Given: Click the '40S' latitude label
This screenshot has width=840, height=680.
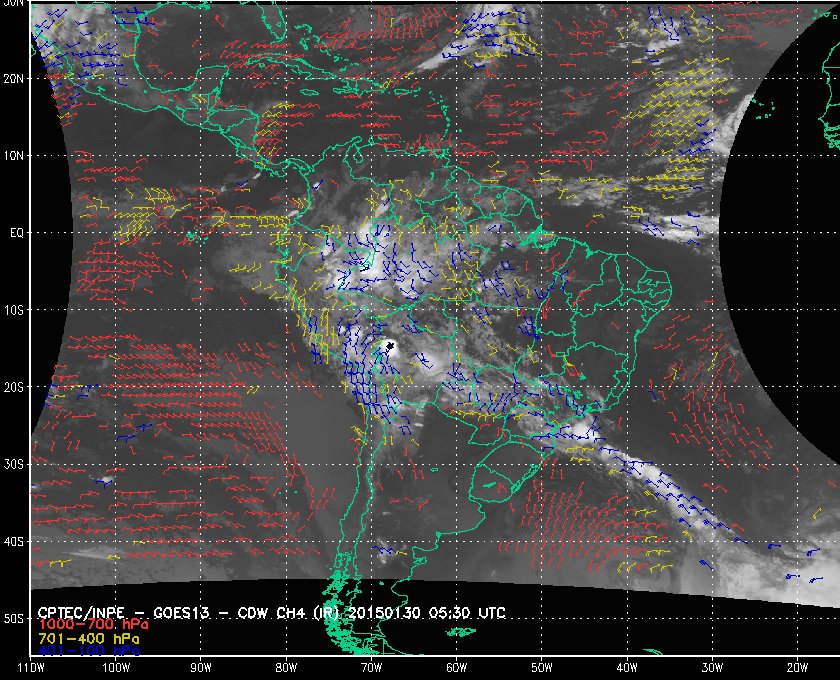Looking at the screenshot, I should (x=13, y=542).
